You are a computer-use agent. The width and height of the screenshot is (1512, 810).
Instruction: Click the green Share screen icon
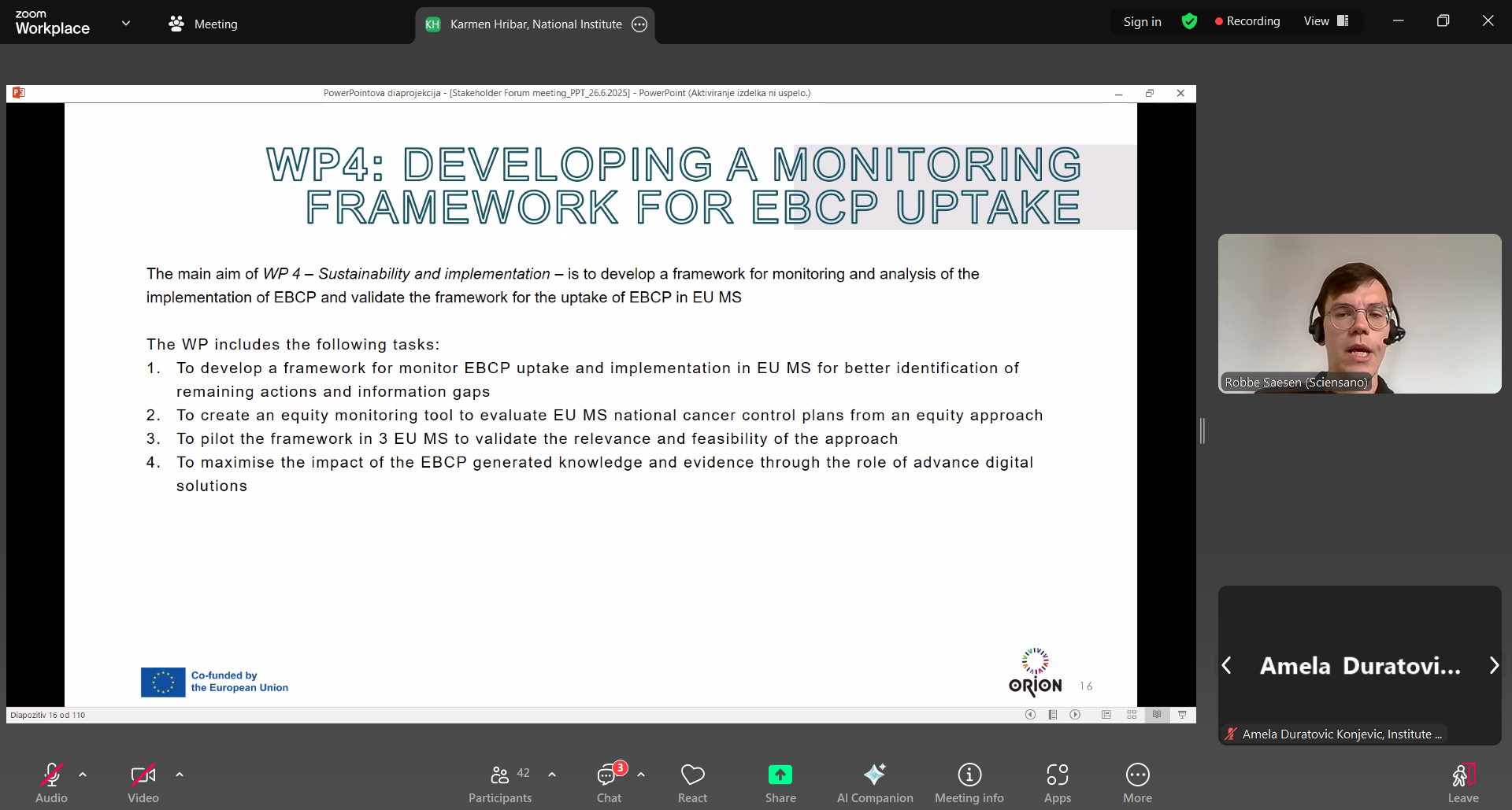(780, 775)
